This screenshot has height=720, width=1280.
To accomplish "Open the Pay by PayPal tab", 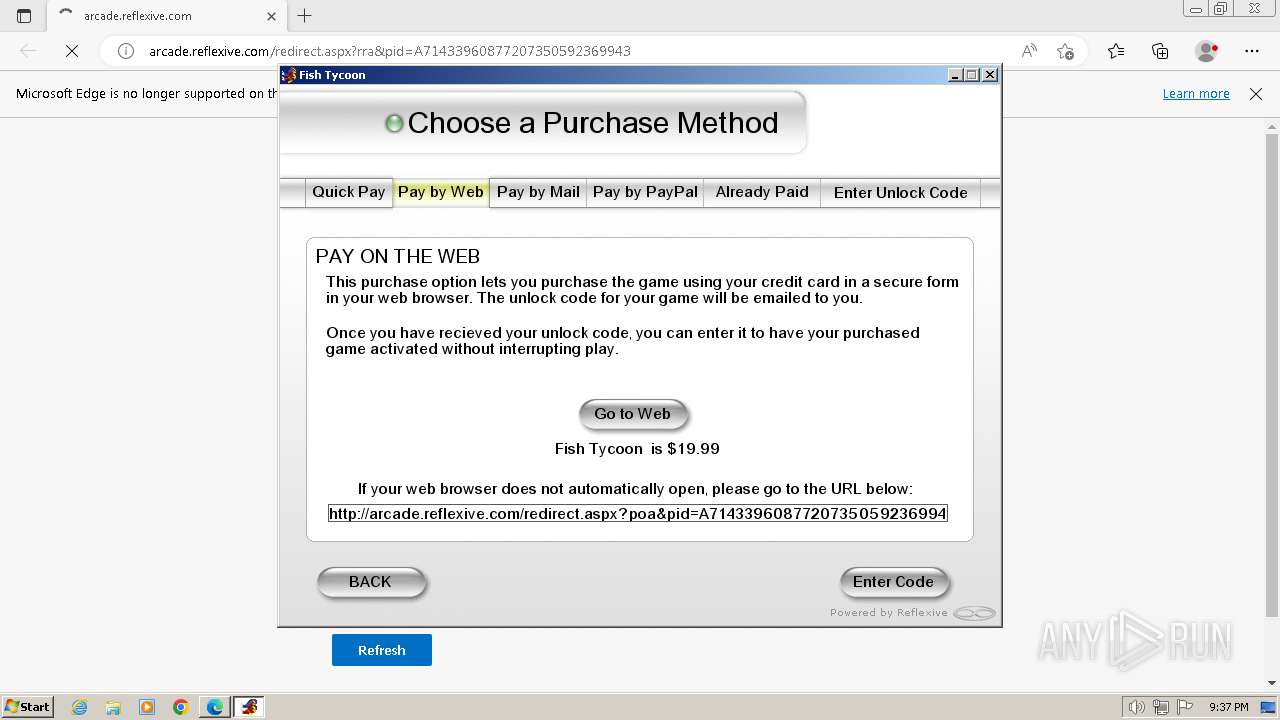I will [x=645, y=192].
